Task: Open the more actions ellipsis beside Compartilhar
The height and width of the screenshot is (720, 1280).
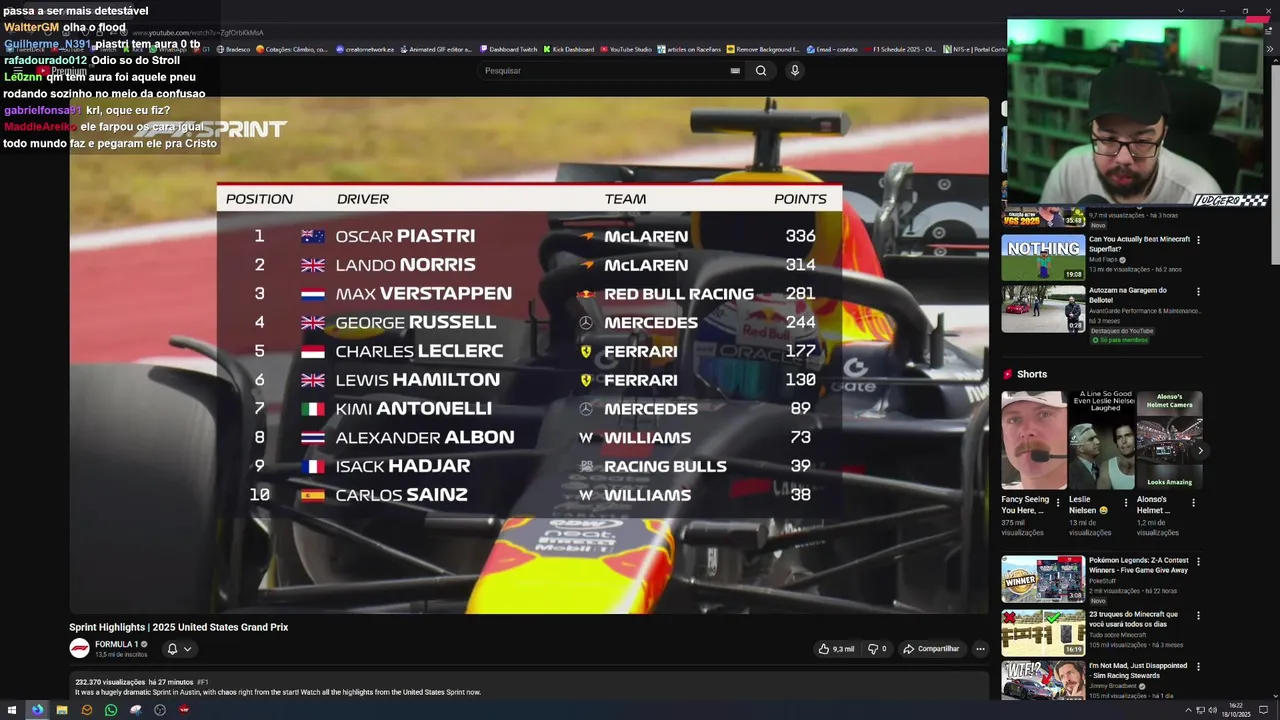Action: pyautogui.click(x=980, y=649)
